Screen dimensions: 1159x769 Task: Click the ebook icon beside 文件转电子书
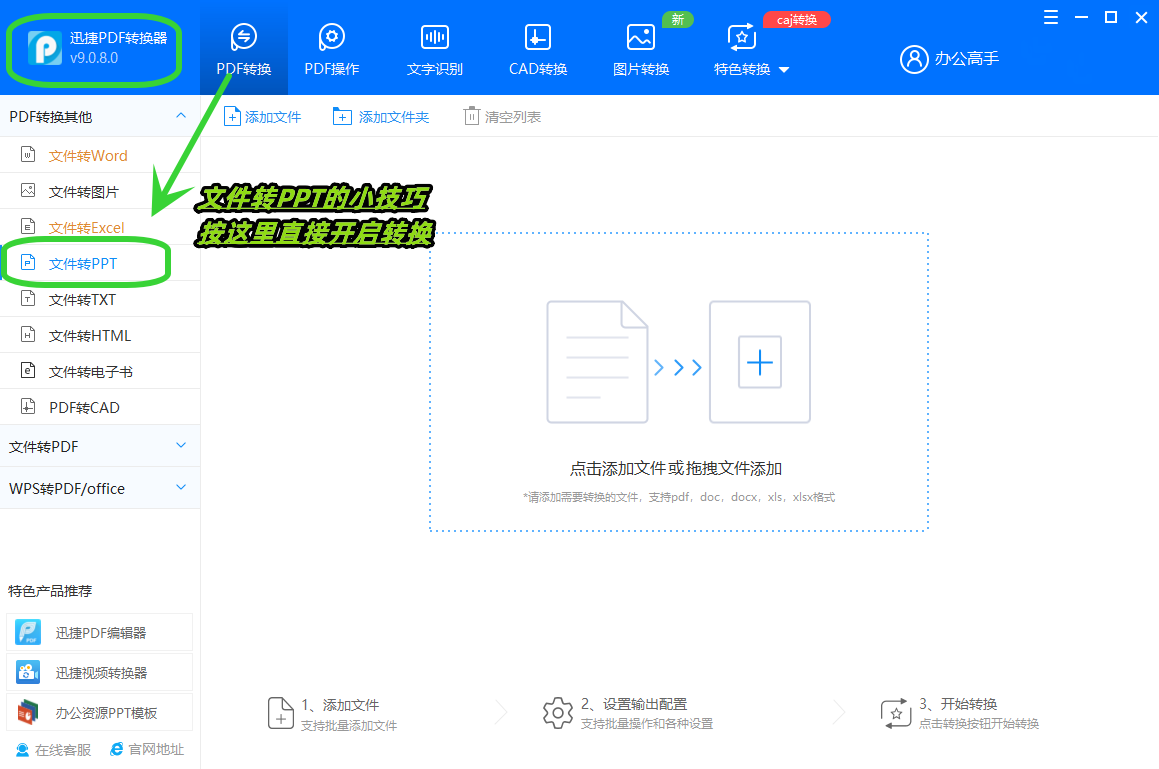tap(28, 370)
